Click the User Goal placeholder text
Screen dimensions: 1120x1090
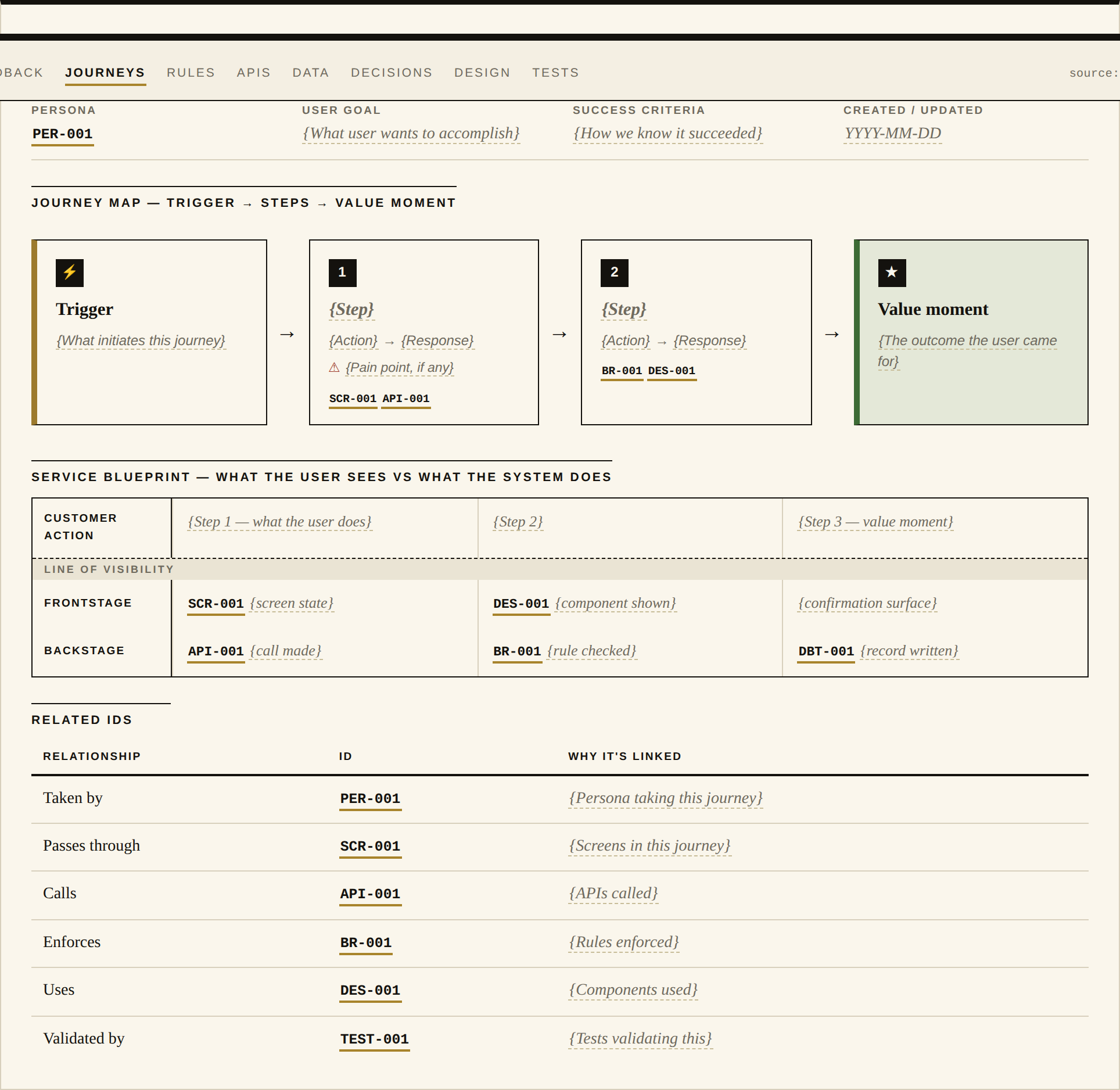tap(411, 134)
